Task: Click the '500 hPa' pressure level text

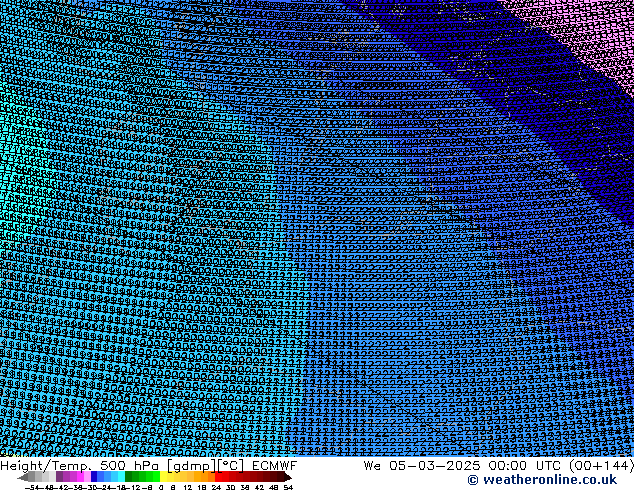Action: click(129, 466)
